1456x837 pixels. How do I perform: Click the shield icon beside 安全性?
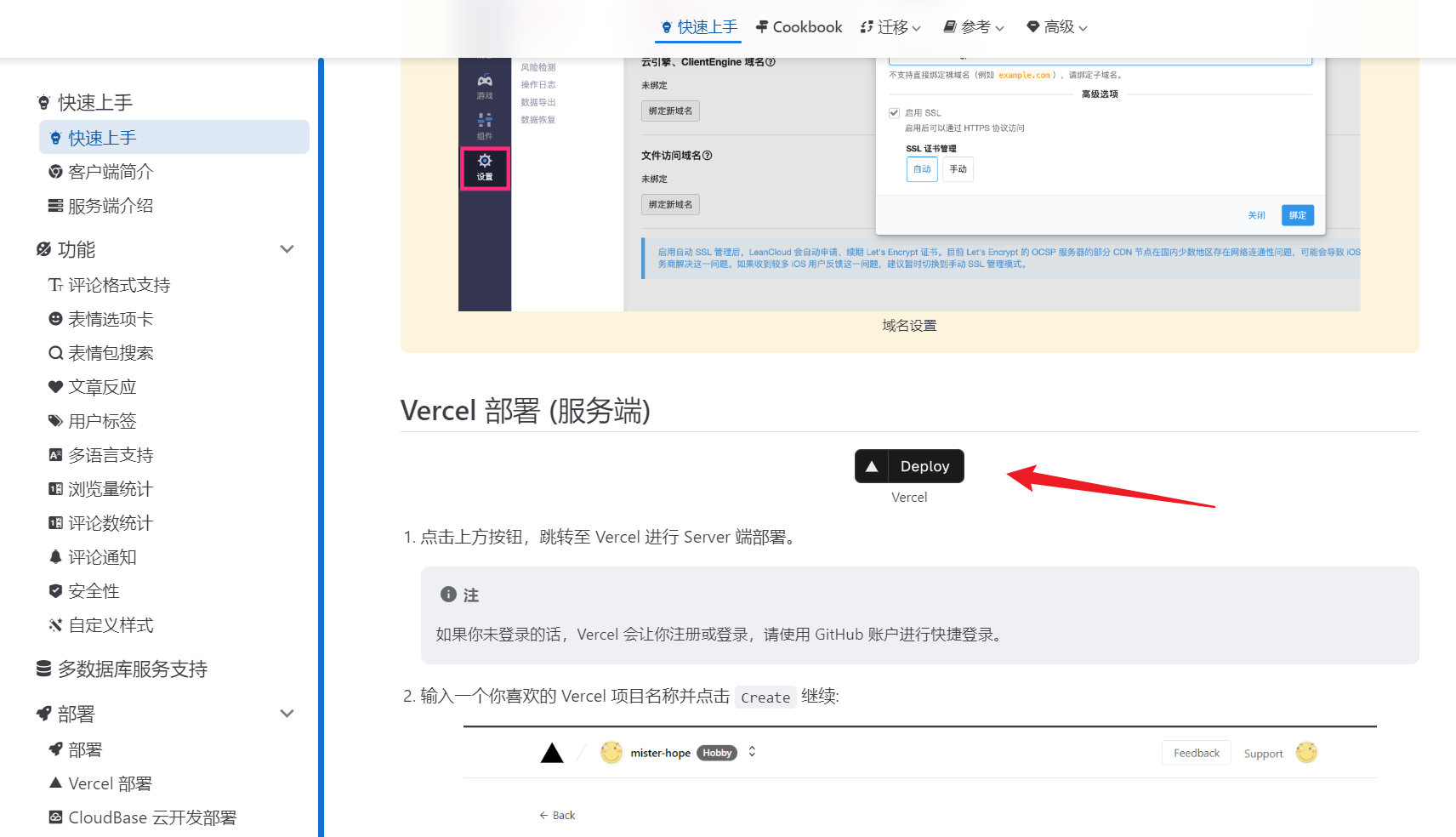point(55,591)
